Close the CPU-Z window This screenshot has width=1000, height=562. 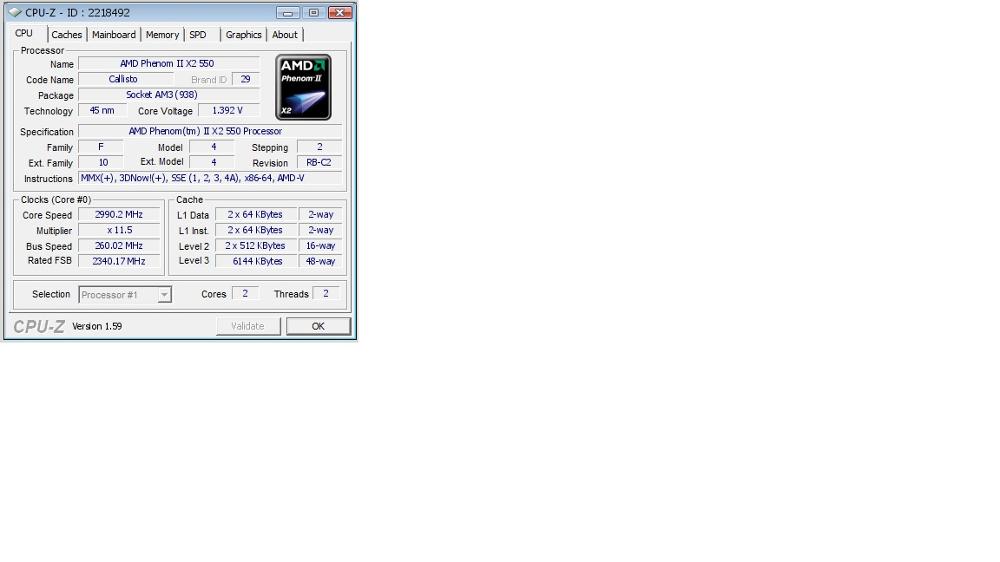(340, 12)
